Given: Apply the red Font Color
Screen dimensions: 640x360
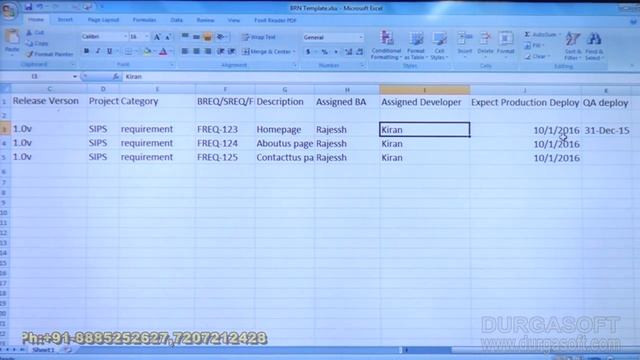Looking at the screenshot, I should pyautogui.click(x=163, y=51).
